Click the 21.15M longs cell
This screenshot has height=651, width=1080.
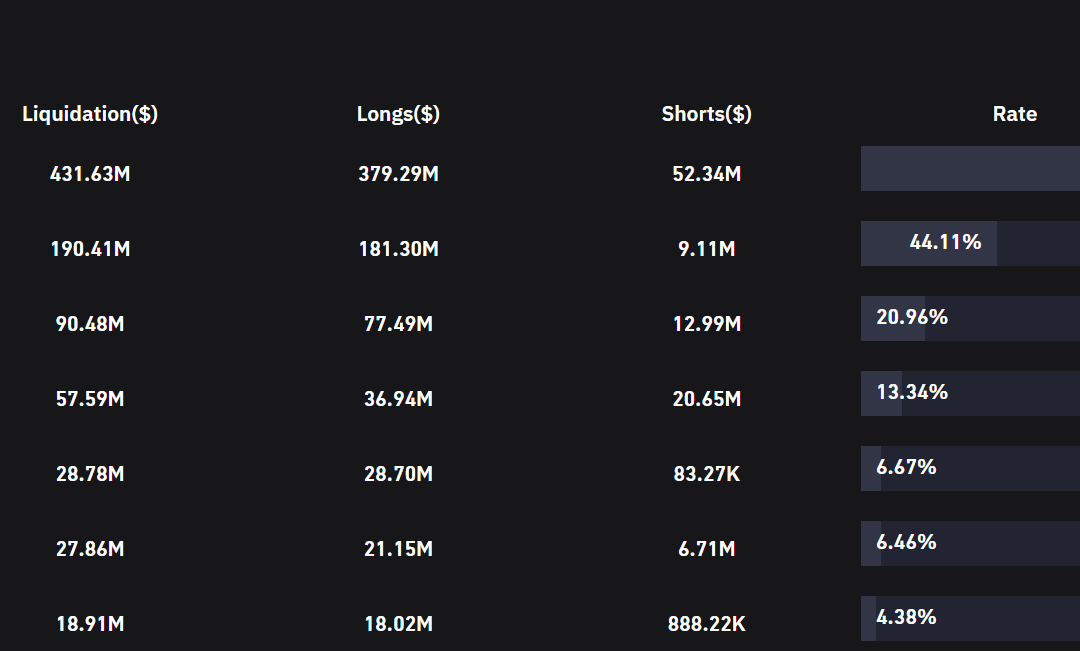[x=398, y=549]
